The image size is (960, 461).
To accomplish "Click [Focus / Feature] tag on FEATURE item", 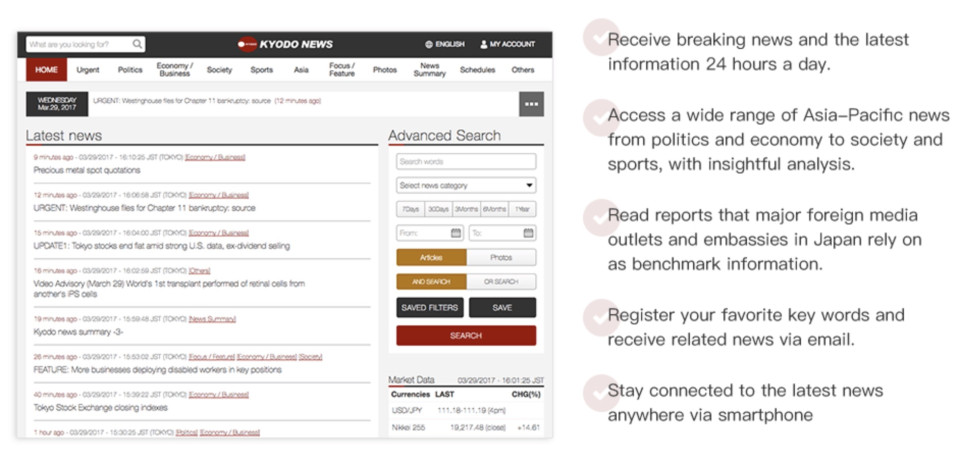I will pyautogui.click(x=211, y=357).
